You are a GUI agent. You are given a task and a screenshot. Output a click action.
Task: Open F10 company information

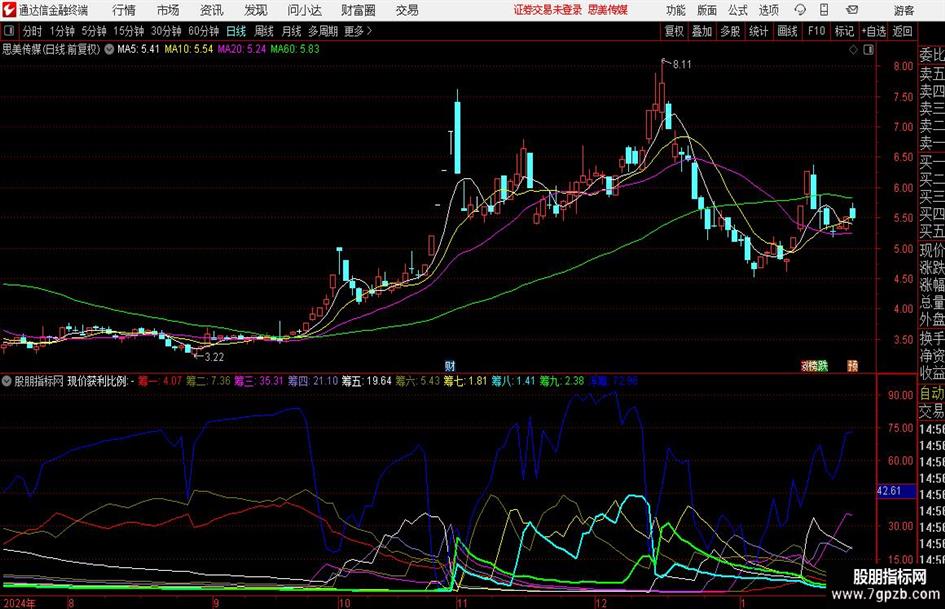(x=817, y=31)
